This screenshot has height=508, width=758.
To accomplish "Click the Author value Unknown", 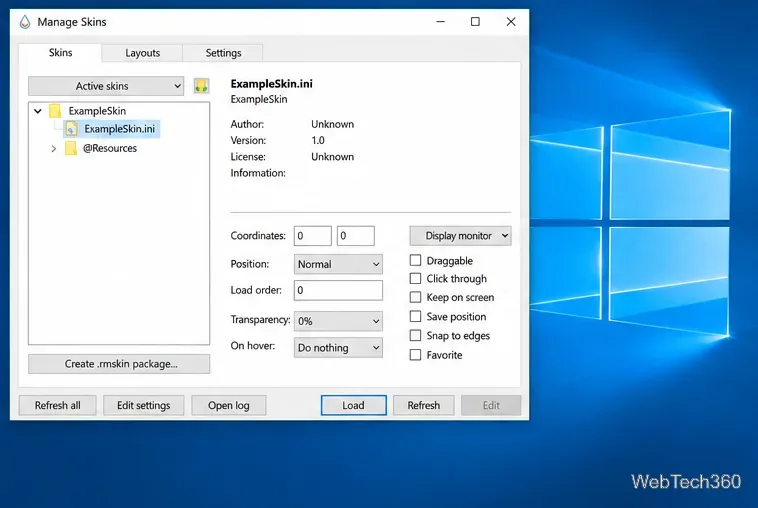I will click(333, 124).
